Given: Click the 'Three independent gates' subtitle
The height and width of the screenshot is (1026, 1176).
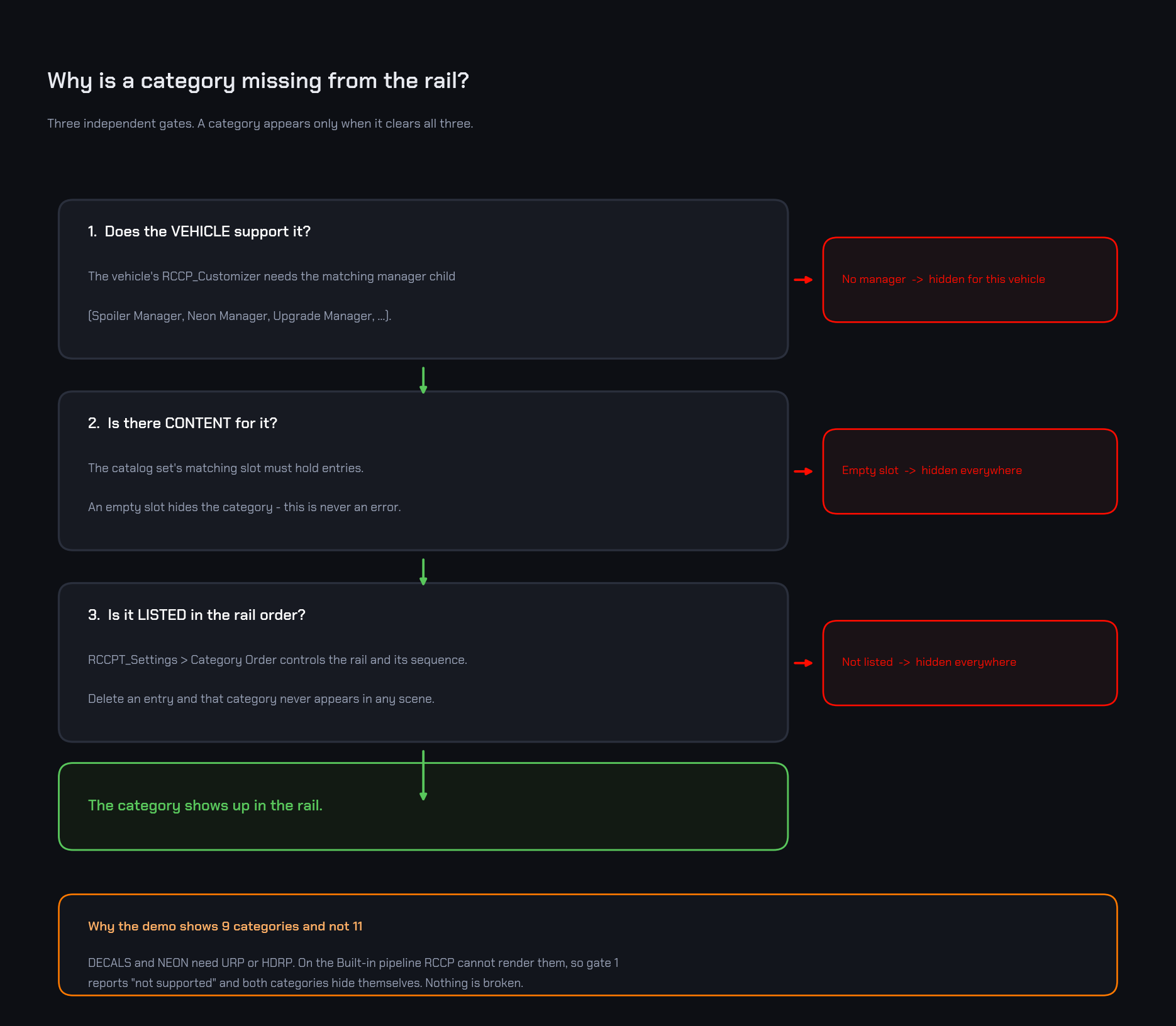Looking at the screenshot, I should [260, 123].
